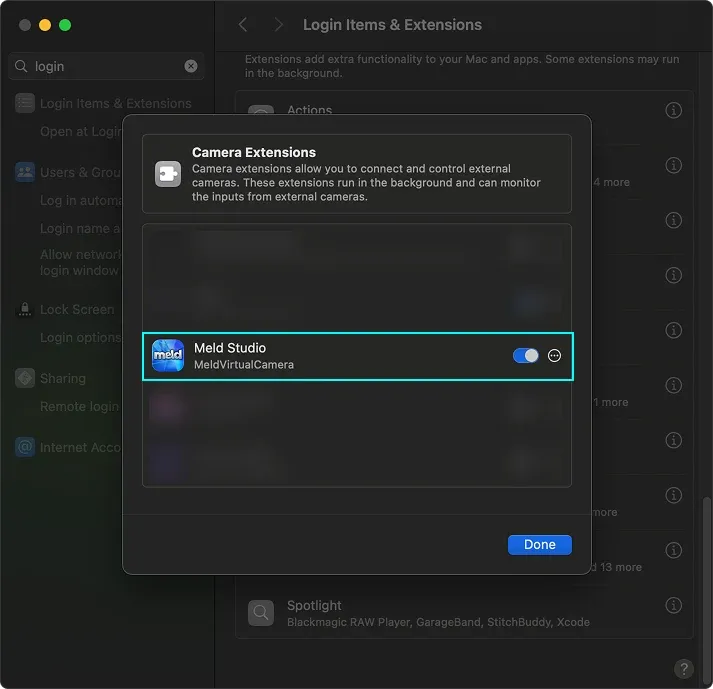Go forward with the right chevron
713x689 pixels.
click(278, 25)
